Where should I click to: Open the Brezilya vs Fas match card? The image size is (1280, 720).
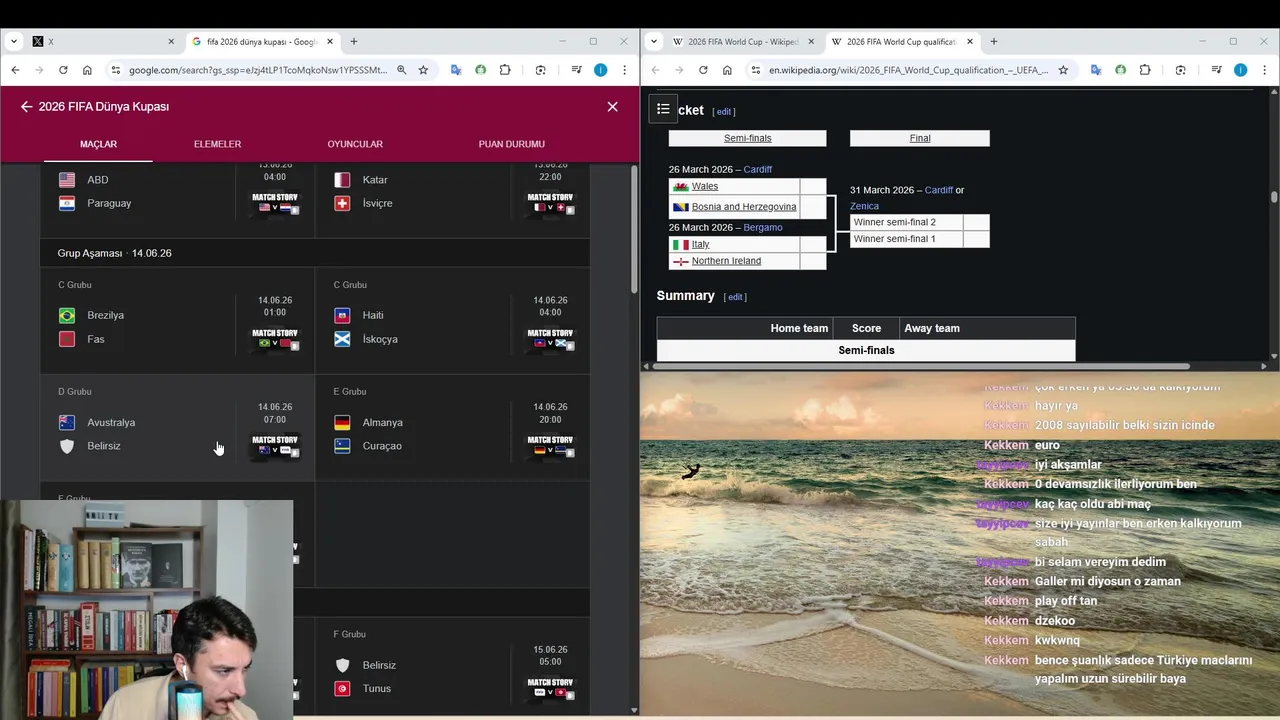click(x=177, y=320)
